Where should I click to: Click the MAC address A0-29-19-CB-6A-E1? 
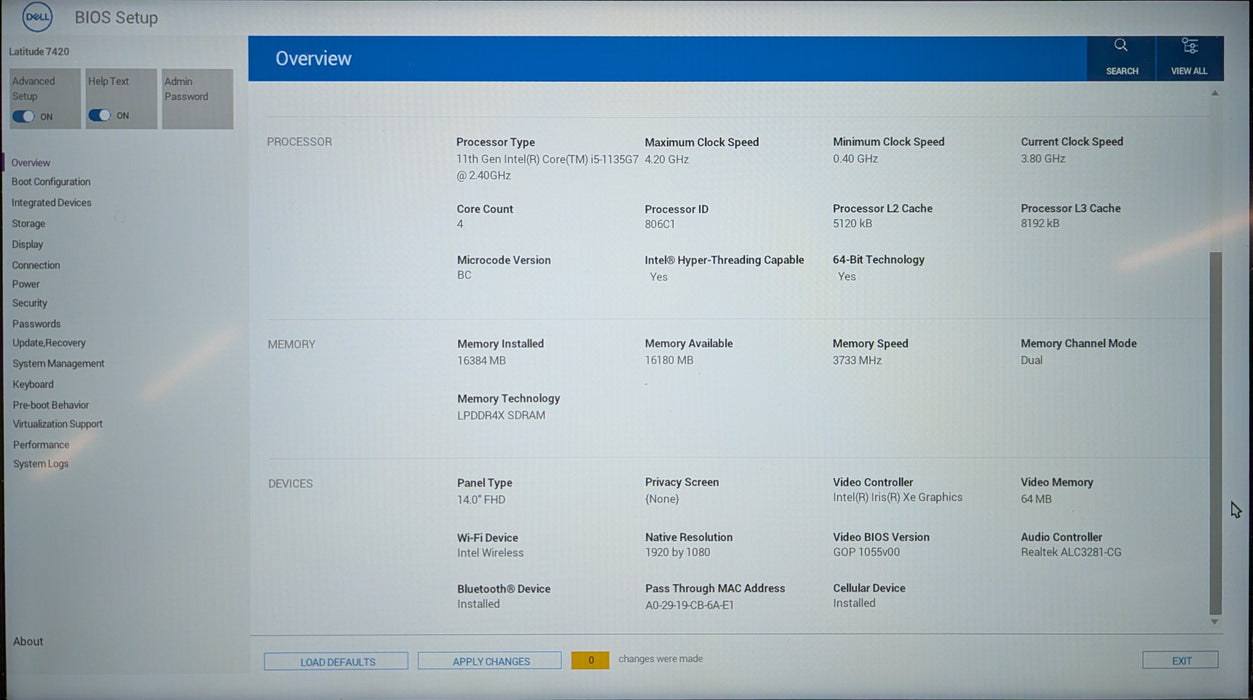tap(689, 605)
